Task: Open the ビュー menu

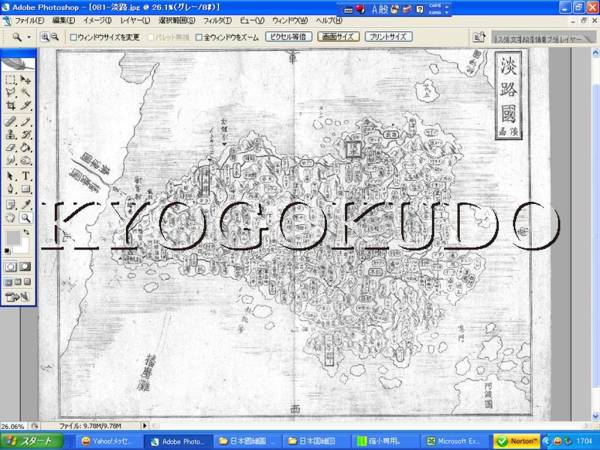Action: pos(252,20)
